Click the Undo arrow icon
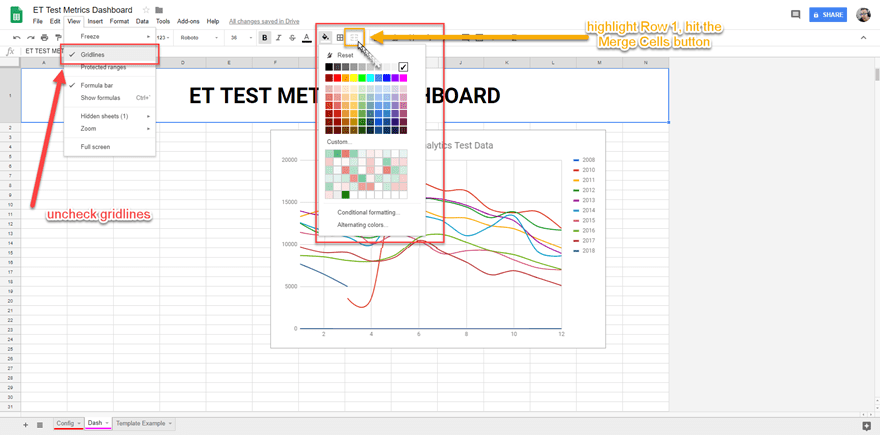 [17, 38]
